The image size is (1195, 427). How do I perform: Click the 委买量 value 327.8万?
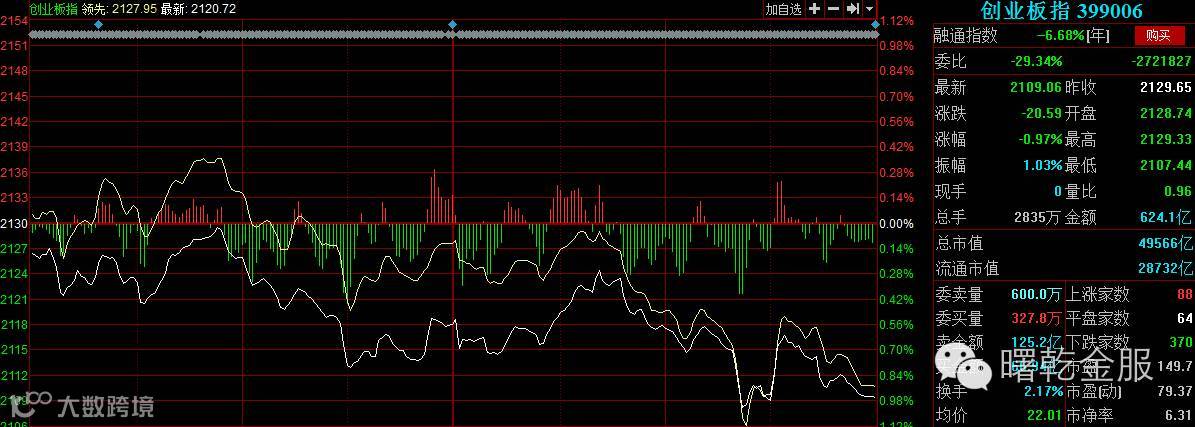[1036, 318]
